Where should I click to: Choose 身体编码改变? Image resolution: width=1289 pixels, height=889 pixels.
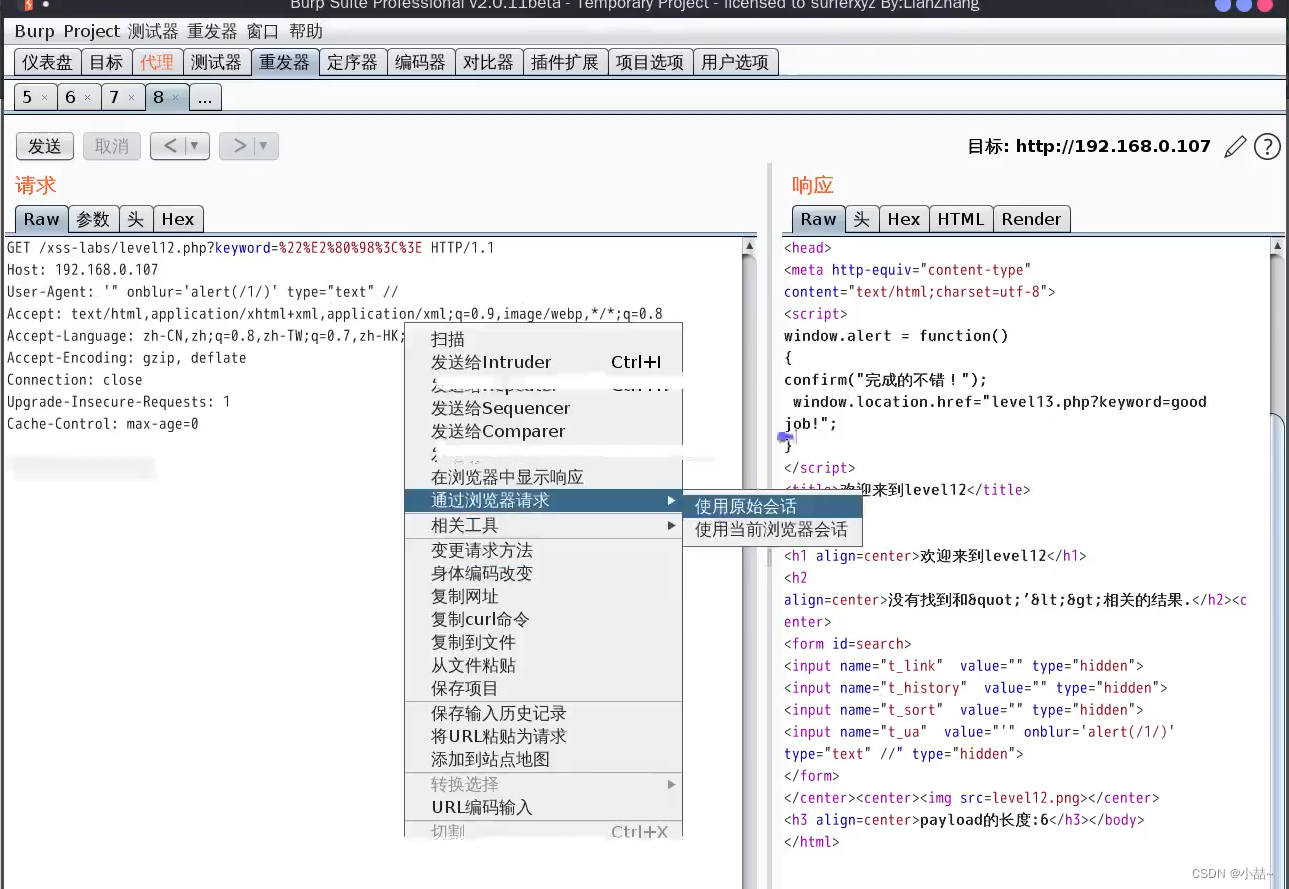tap(543, 573)
